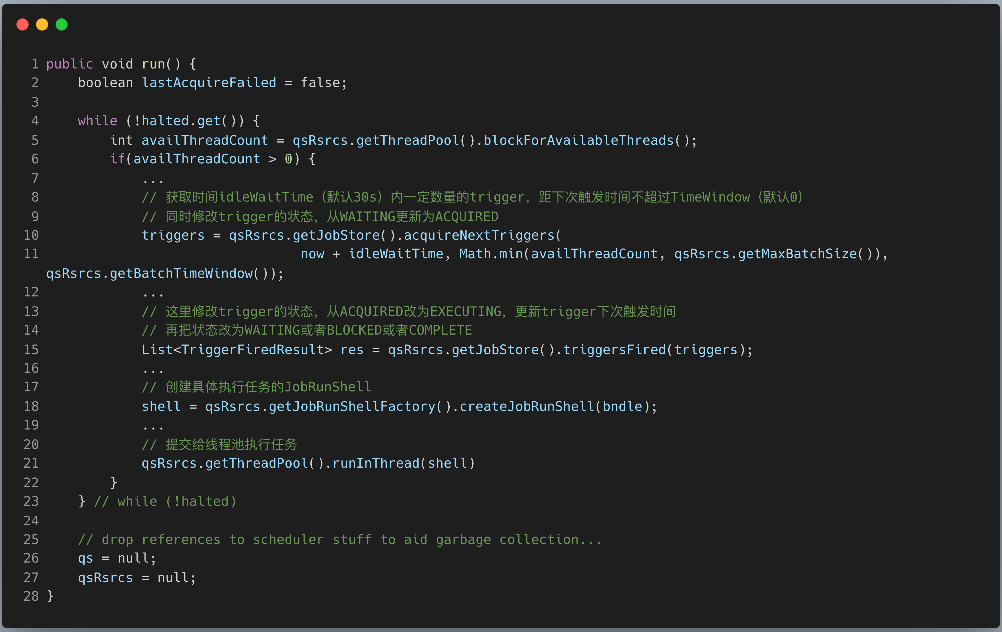Click 'runInThread(shell)' on line 21
Viewport: 1002px width, 632px height.
(x=404, y=463)
